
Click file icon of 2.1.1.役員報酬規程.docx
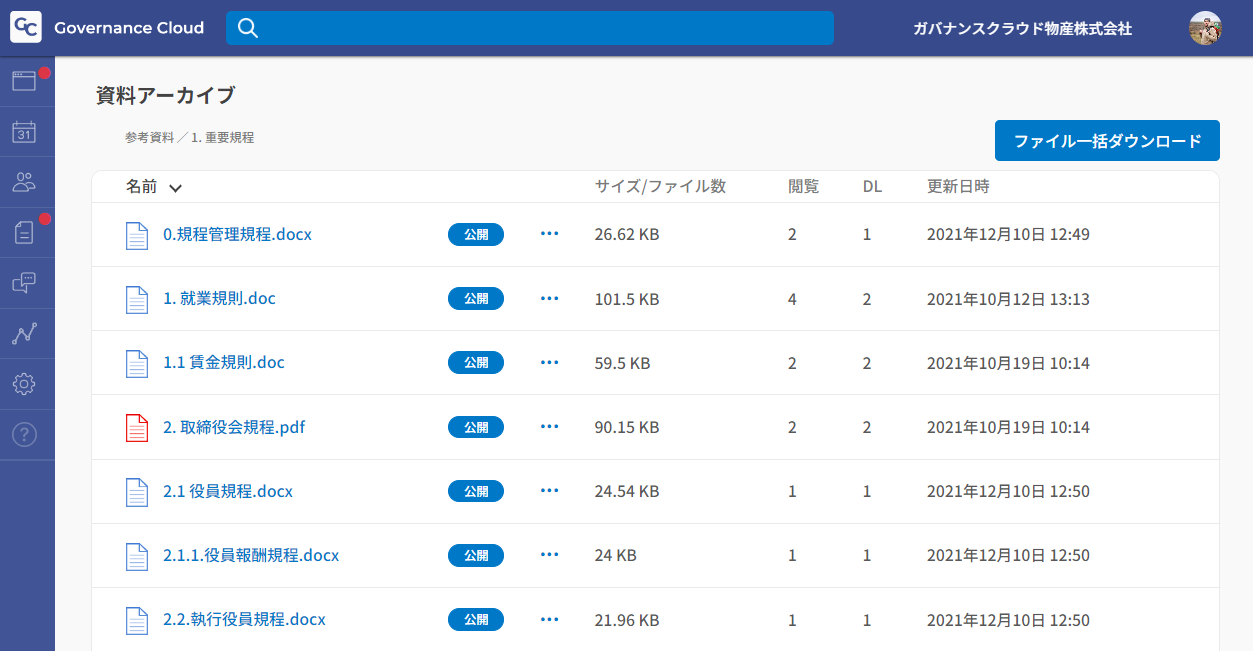click(137, 555)
